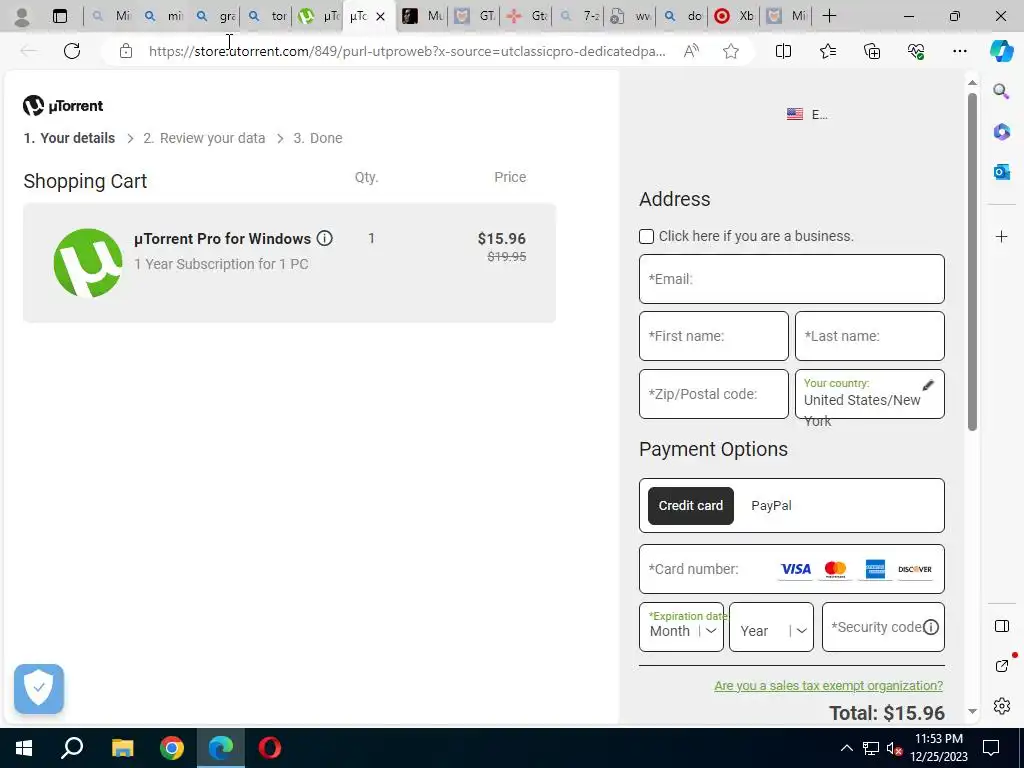Click the page vertical scrollbar thumb
This screenshot has height=768, width=1024.
(x=972, y=261)
